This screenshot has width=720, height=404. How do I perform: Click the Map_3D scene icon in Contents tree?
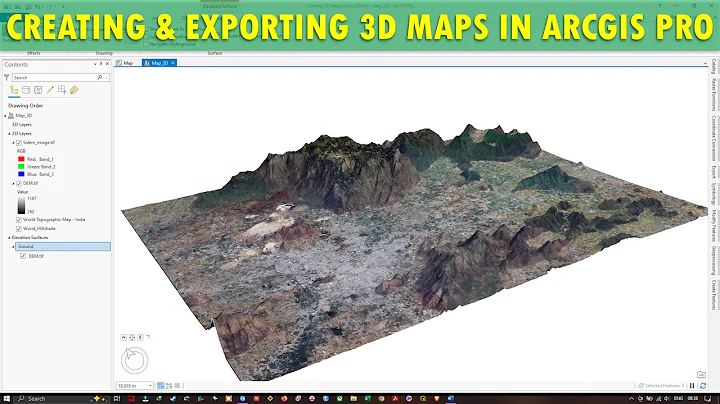[x=11, y=116]
